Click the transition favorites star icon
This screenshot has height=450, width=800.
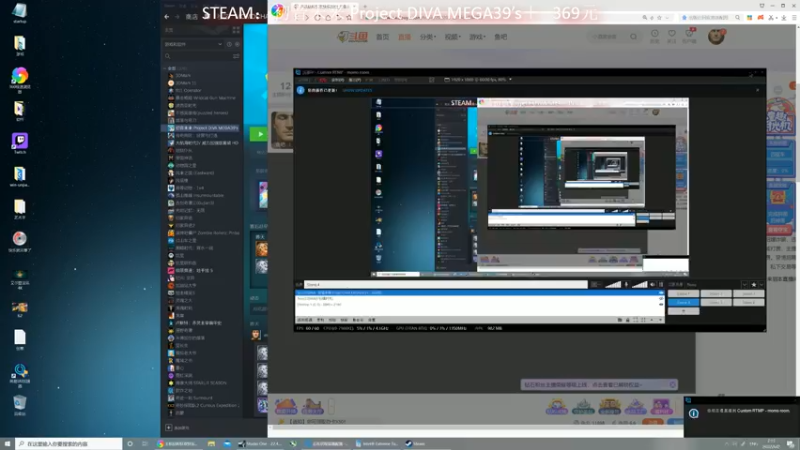[x=754, y=285]
